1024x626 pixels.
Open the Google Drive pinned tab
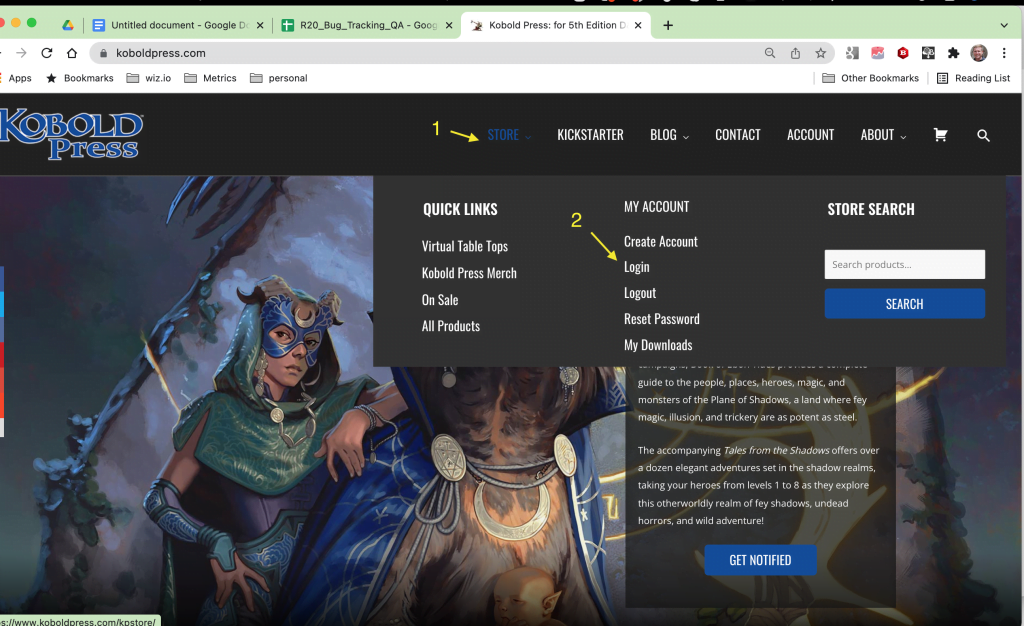68,25
